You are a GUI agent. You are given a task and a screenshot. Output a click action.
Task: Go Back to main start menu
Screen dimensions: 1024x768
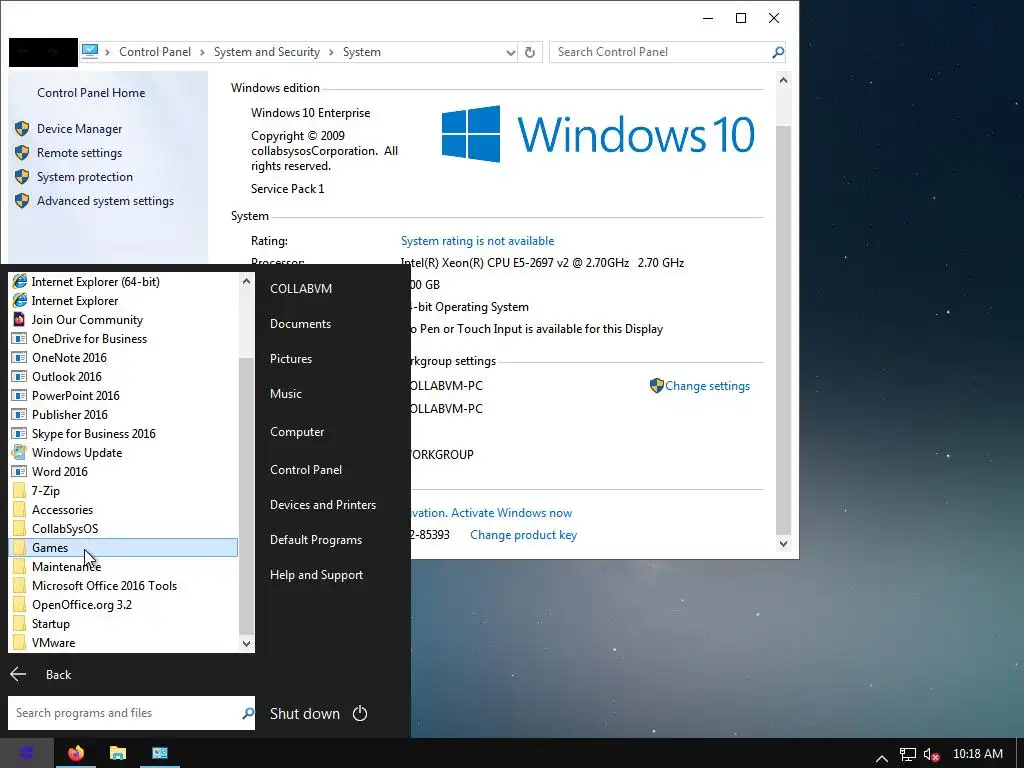tap(40, 675)
